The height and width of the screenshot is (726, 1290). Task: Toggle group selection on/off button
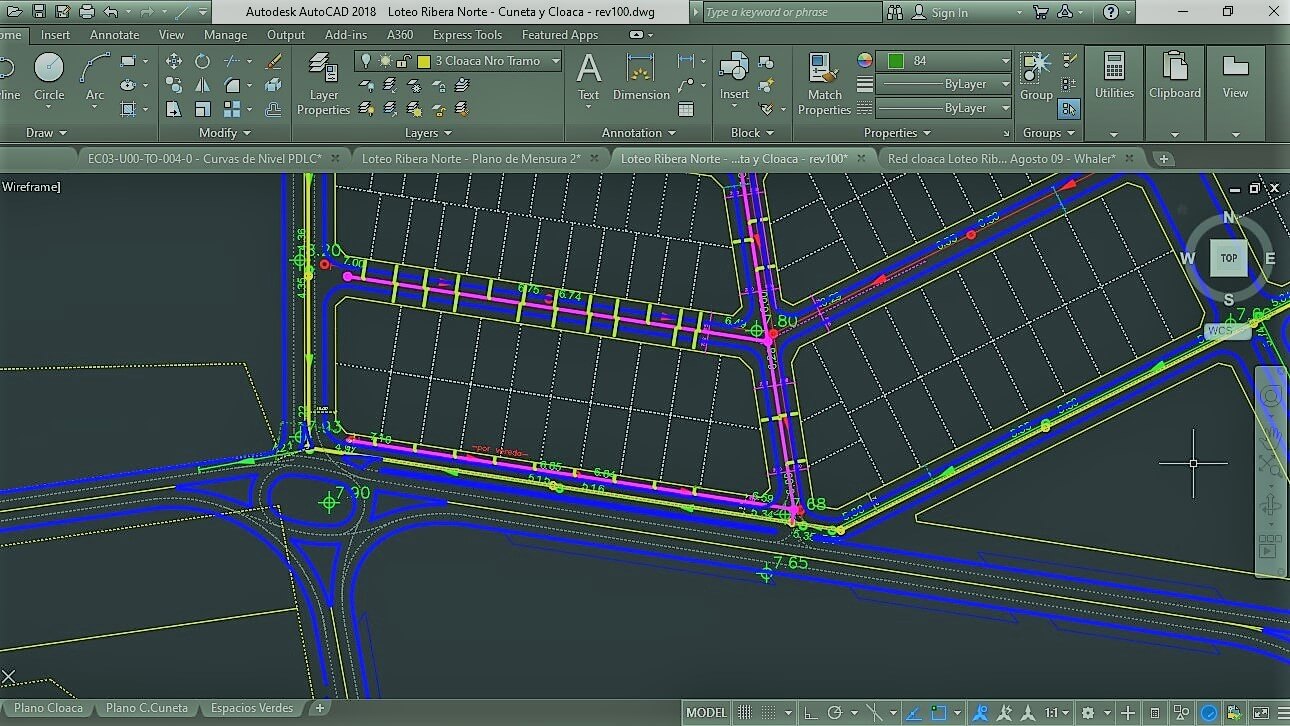coord(1069,109)
